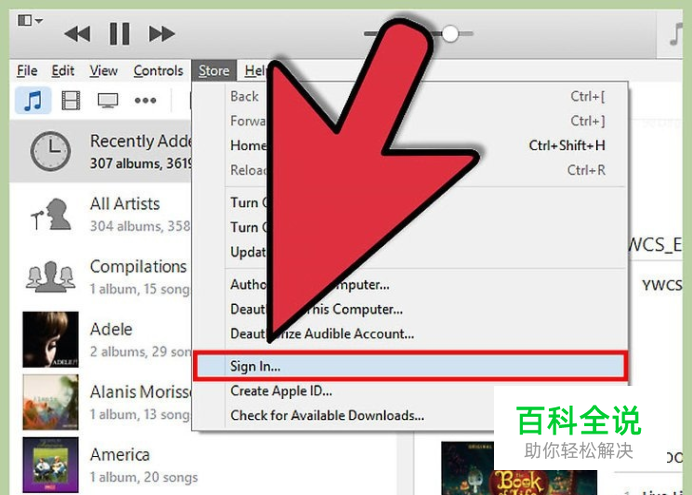The height and width of the screenshot is (495, 692).
Task: Choose Deauthorize Audible Account menu item
Action: pyautogui.click(x=410, y=334)
